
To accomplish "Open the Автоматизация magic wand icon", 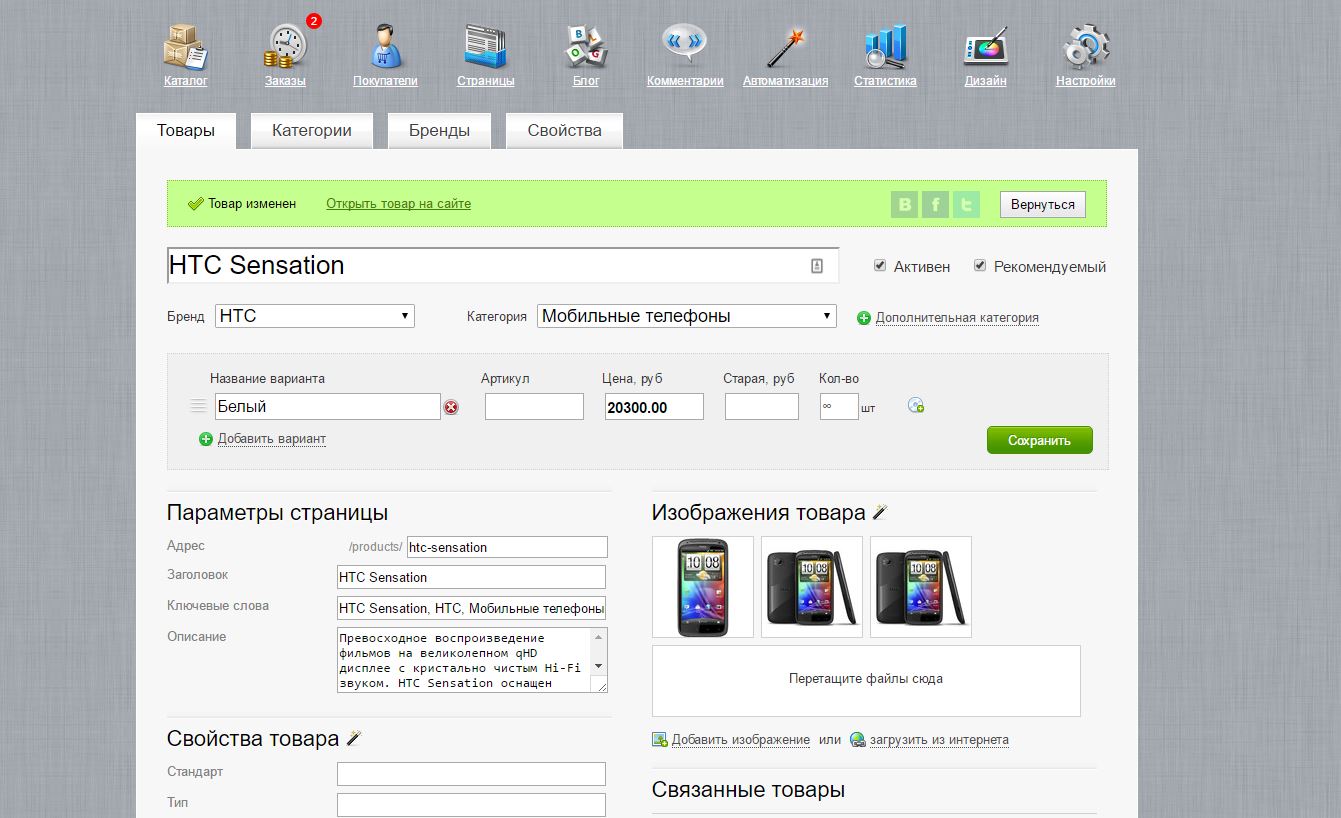I will tap(785, 46).
